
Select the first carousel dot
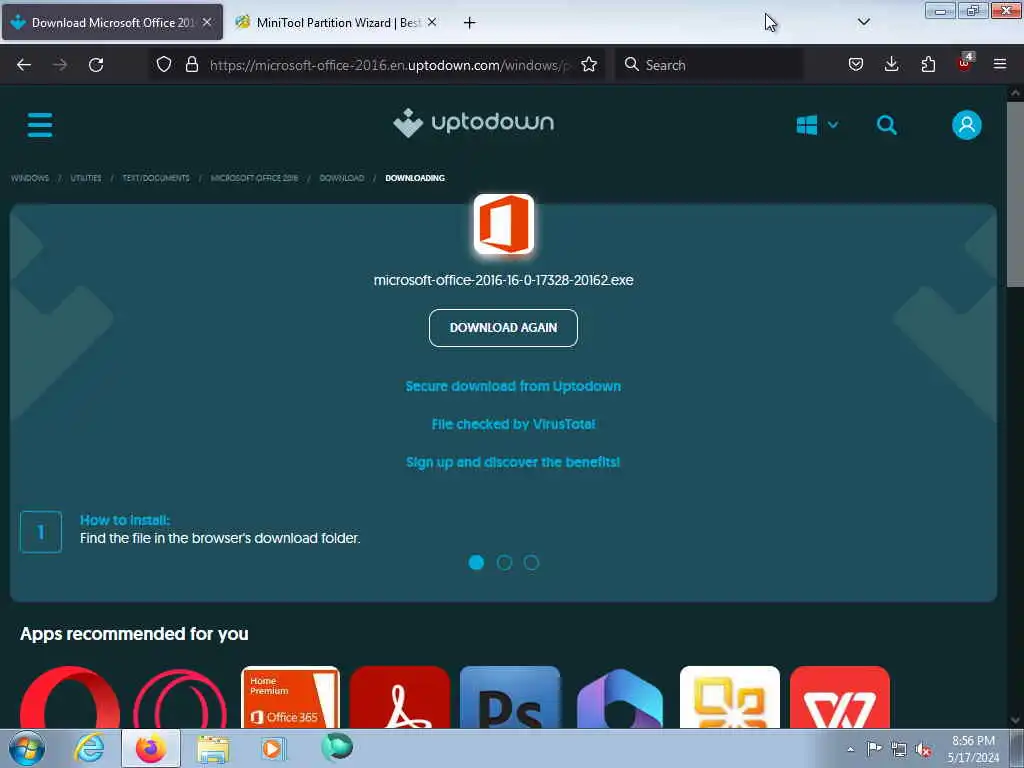point(476,562)
